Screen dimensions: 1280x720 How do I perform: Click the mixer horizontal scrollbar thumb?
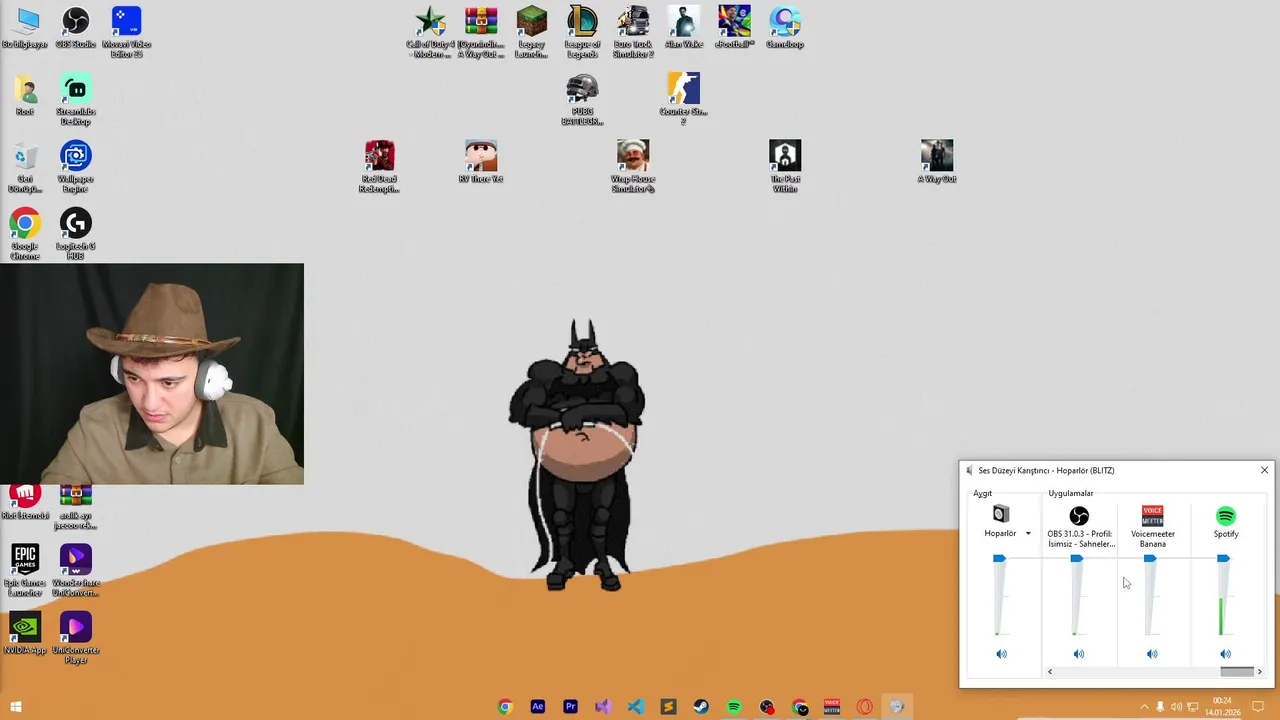coord(1237,672)
